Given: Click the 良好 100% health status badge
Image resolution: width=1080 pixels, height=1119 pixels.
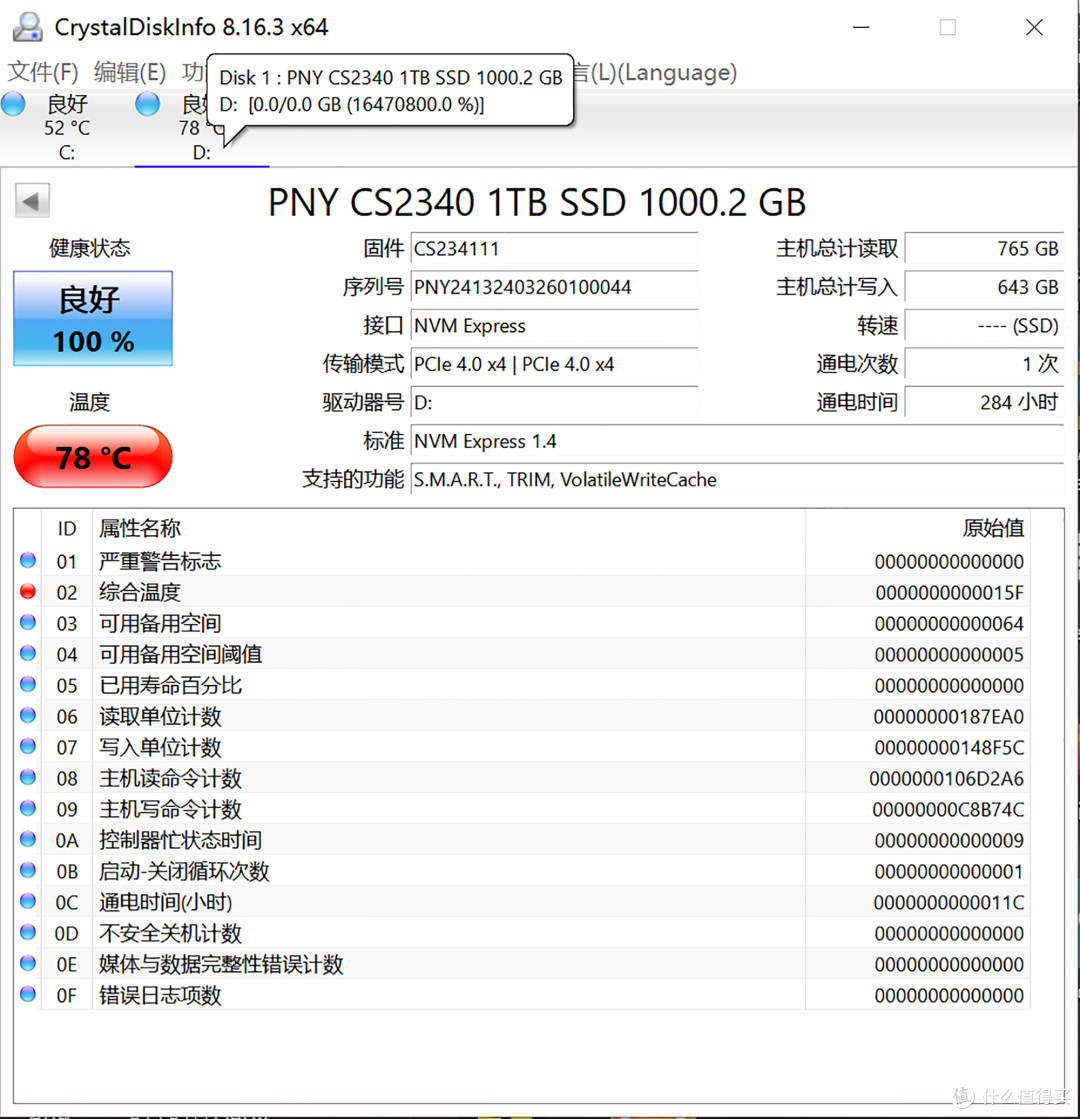Looking at the screenshot, I should coord(92,318).
